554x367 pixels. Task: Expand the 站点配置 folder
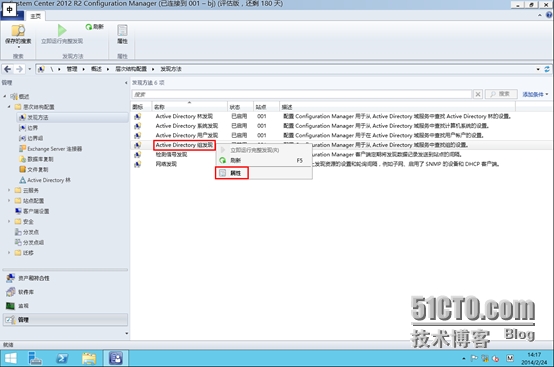click(x=9, y=201)
